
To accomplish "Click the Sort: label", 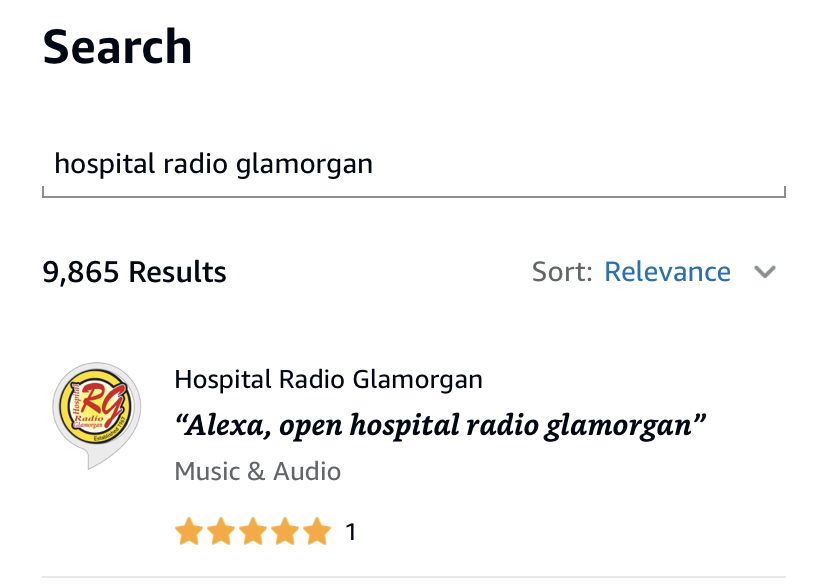I will (x=562, y=272).
